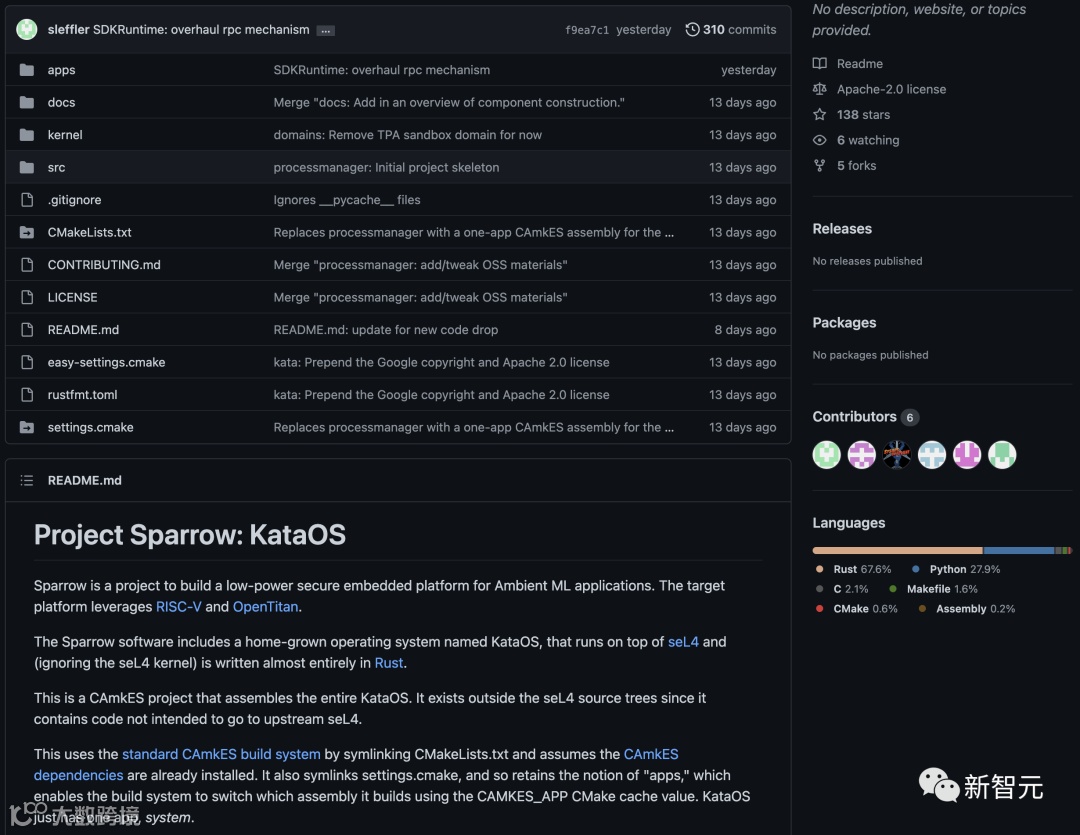Open the Packages heading link
This screenshot has height=835, width=1080.
pos(844,322)
